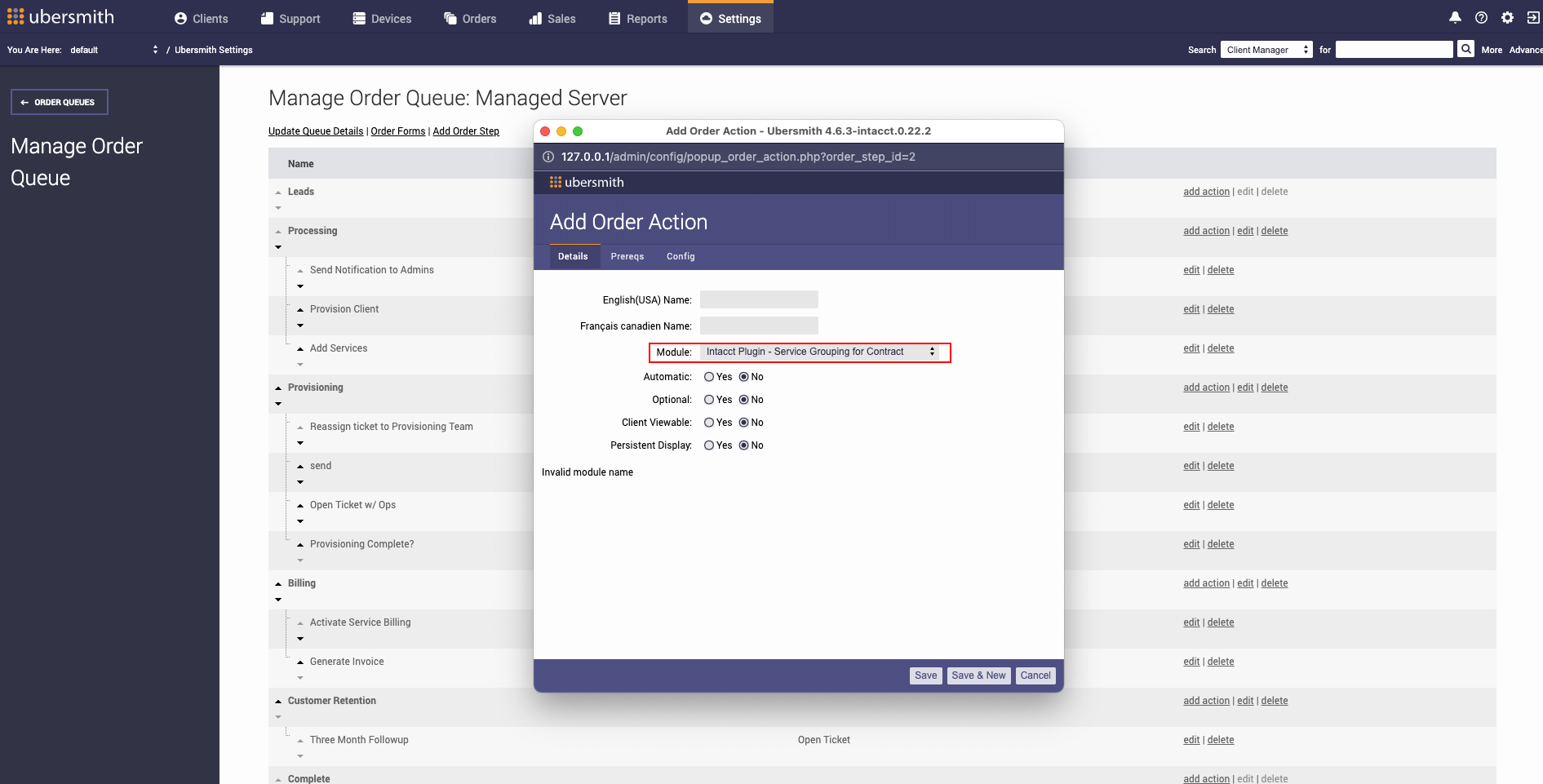Set Optional to Yes
Screen dimensions: 1543x784
pyautogui.click(x=709, y=400)
